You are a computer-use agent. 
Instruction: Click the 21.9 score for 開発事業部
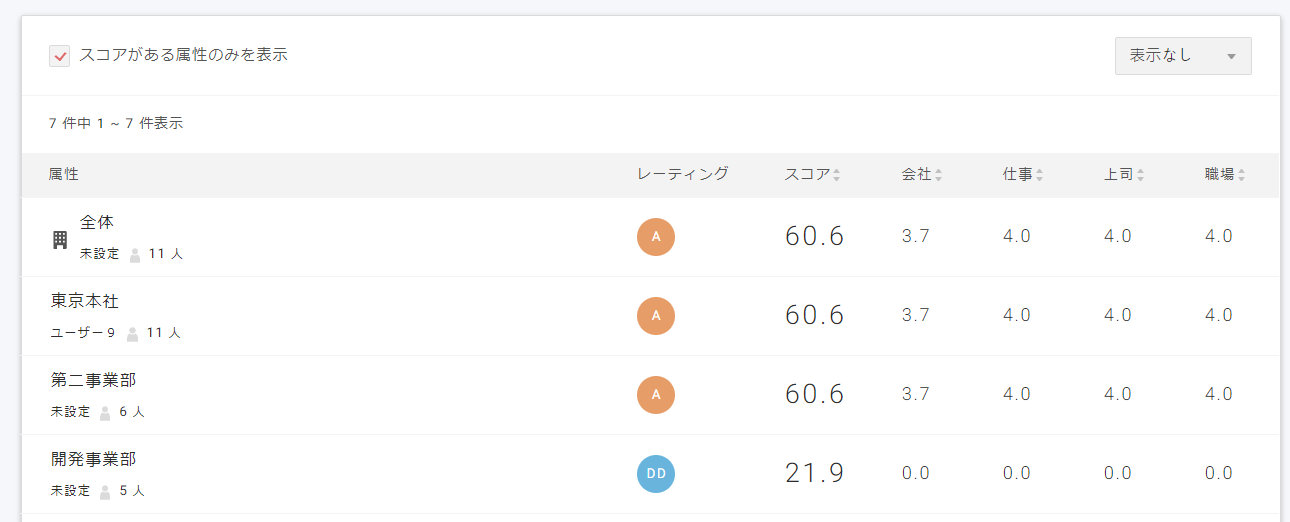[814, 473]
